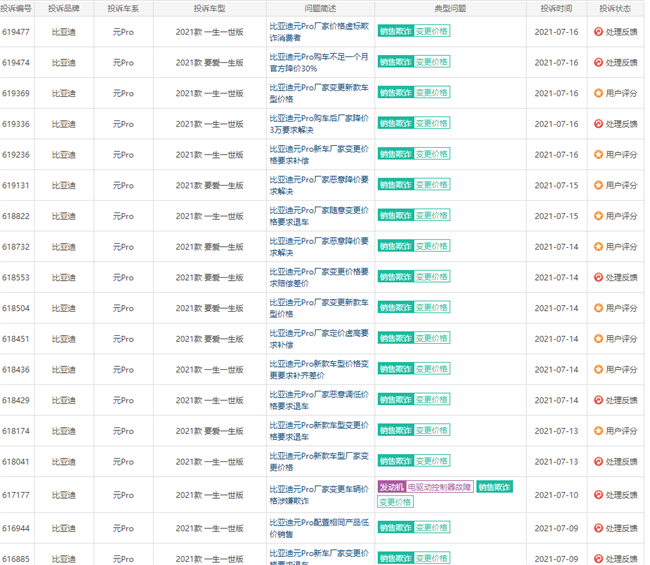Viewport: 650px width, 565px height.
Task: Click the red status icon for complaint 619336
Action: [598, 124]
